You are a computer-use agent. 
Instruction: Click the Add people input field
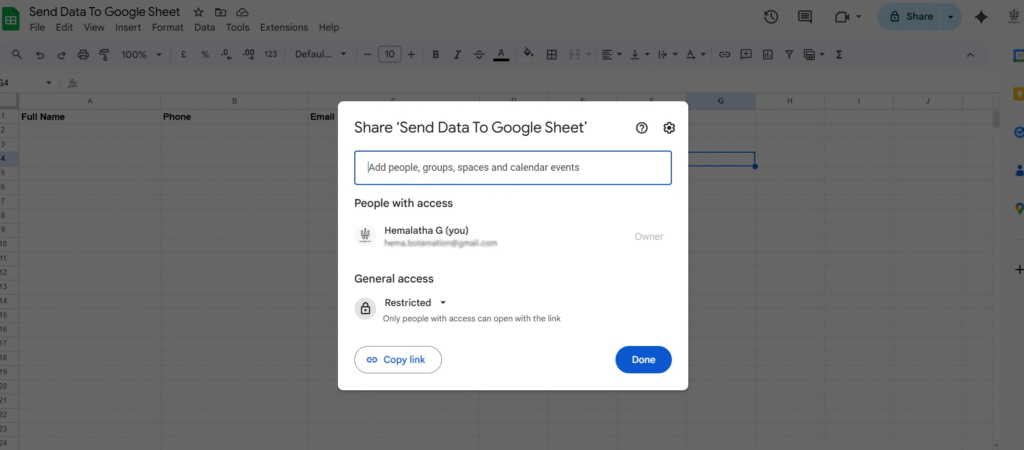[512, 167]
